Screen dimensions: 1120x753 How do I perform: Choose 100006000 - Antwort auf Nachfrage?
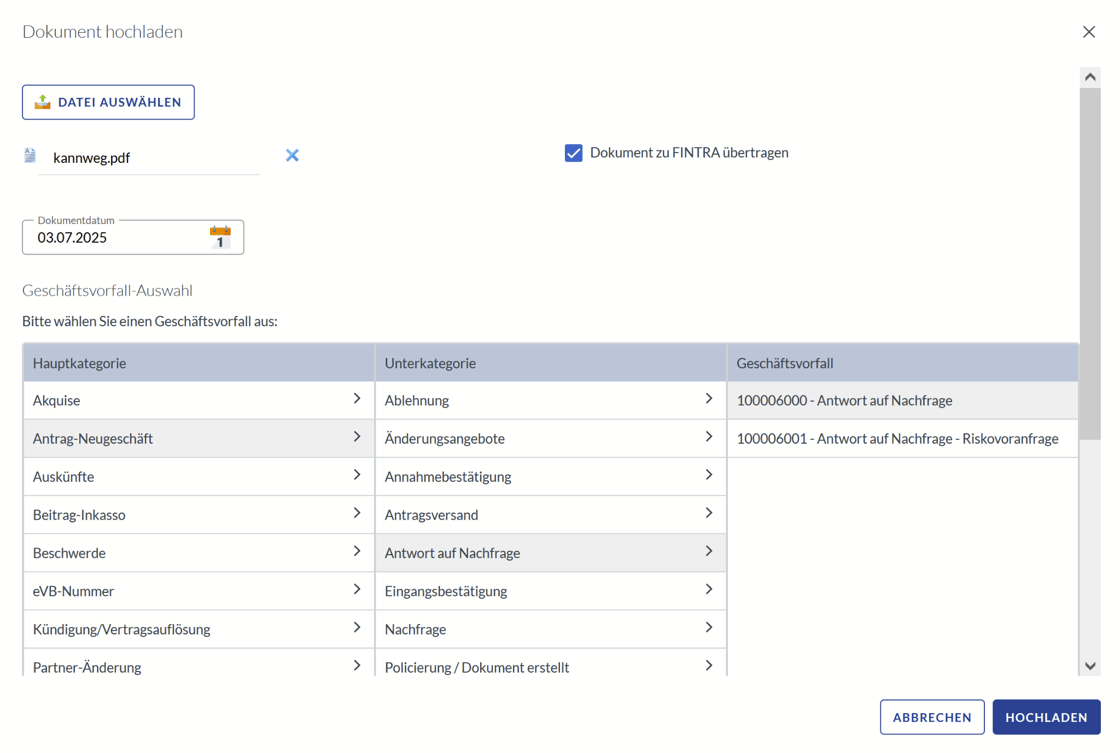[844, 401]
